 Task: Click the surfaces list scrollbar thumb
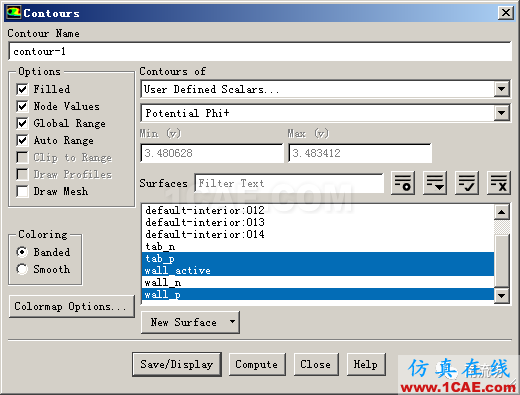coord(502,261)
